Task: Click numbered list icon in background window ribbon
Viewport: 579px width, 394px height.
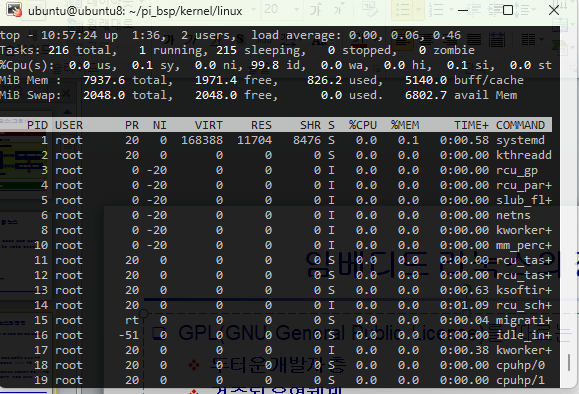Action: pyautogui.click(x=436, y=9)
